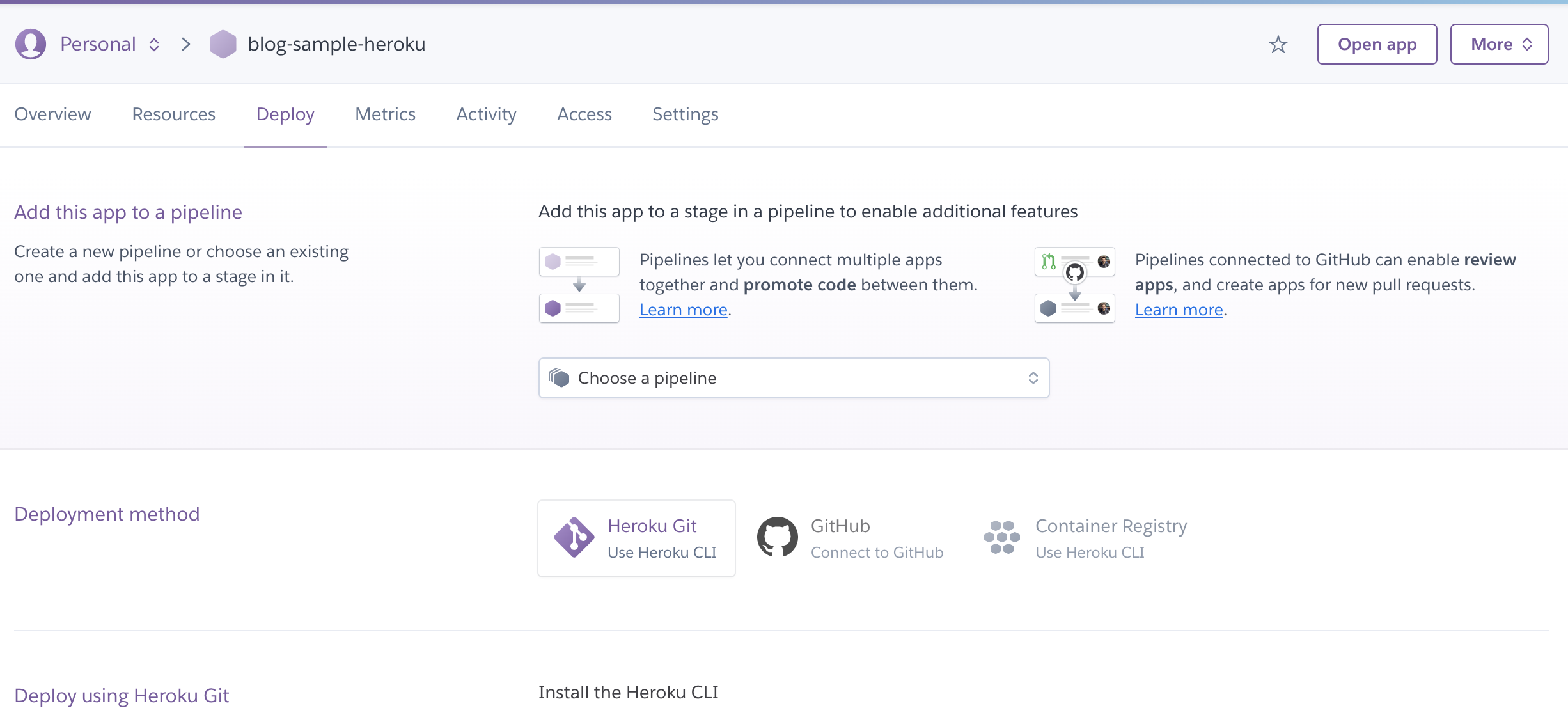The image size is (1568, 715).
Task: Switch to the Settings tab
Action: 685,114
